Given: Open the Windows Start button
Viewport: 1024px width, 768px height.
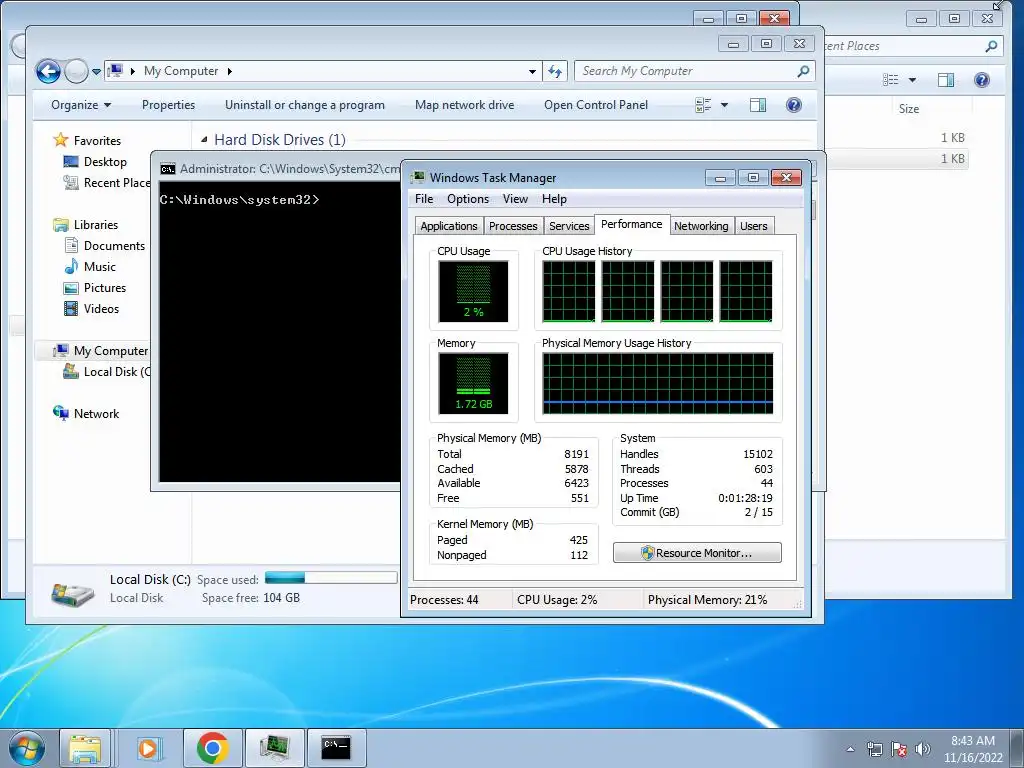Looking at the screenshot, I should click(x=26, y=748).
